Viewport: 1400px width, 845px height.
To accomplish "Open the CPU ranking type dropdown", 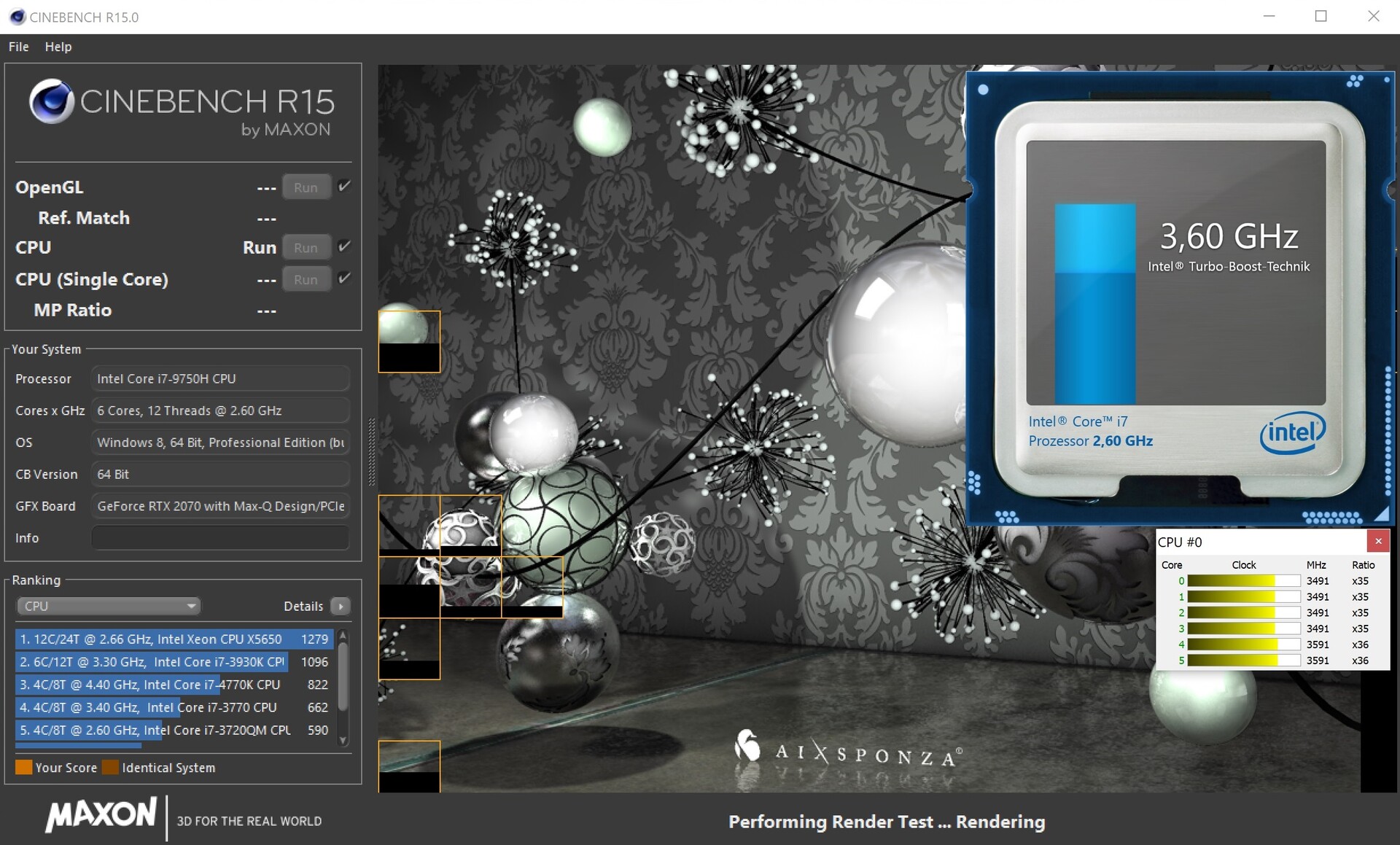I will [108, 606].
